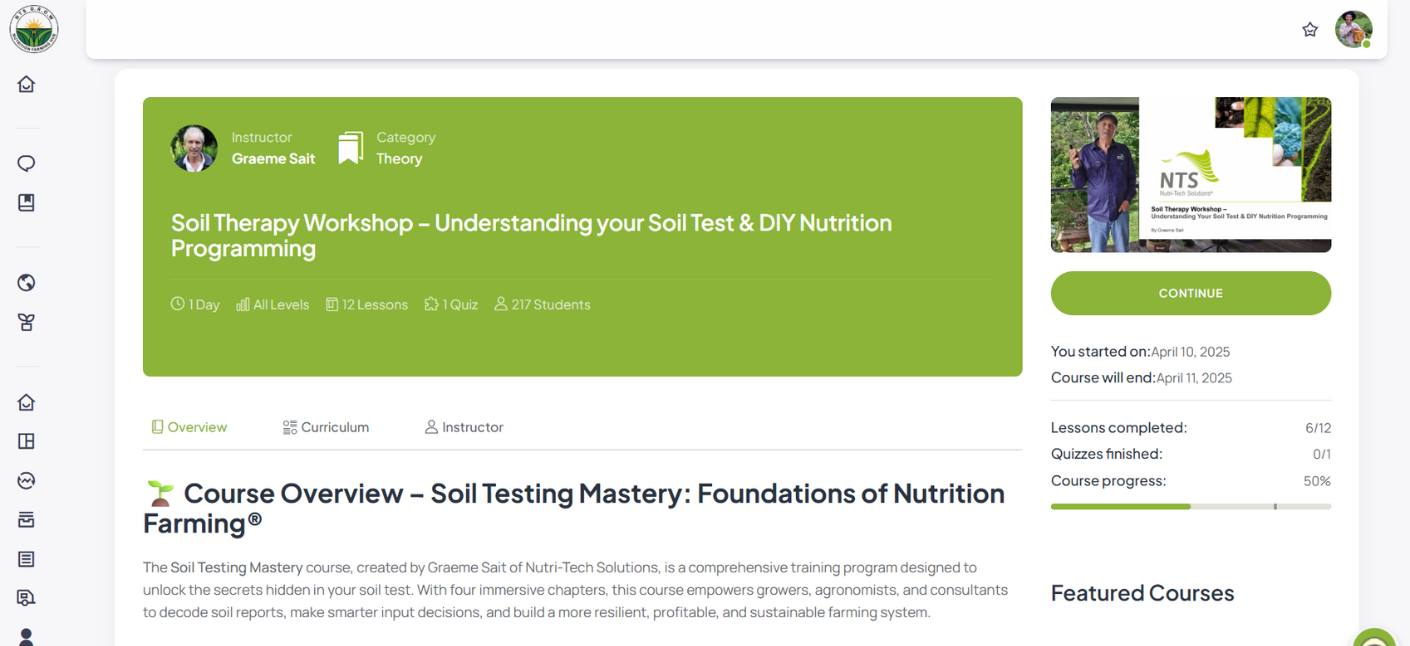
Task: Switch to the Instructor tab
Action: click(464, 427)
